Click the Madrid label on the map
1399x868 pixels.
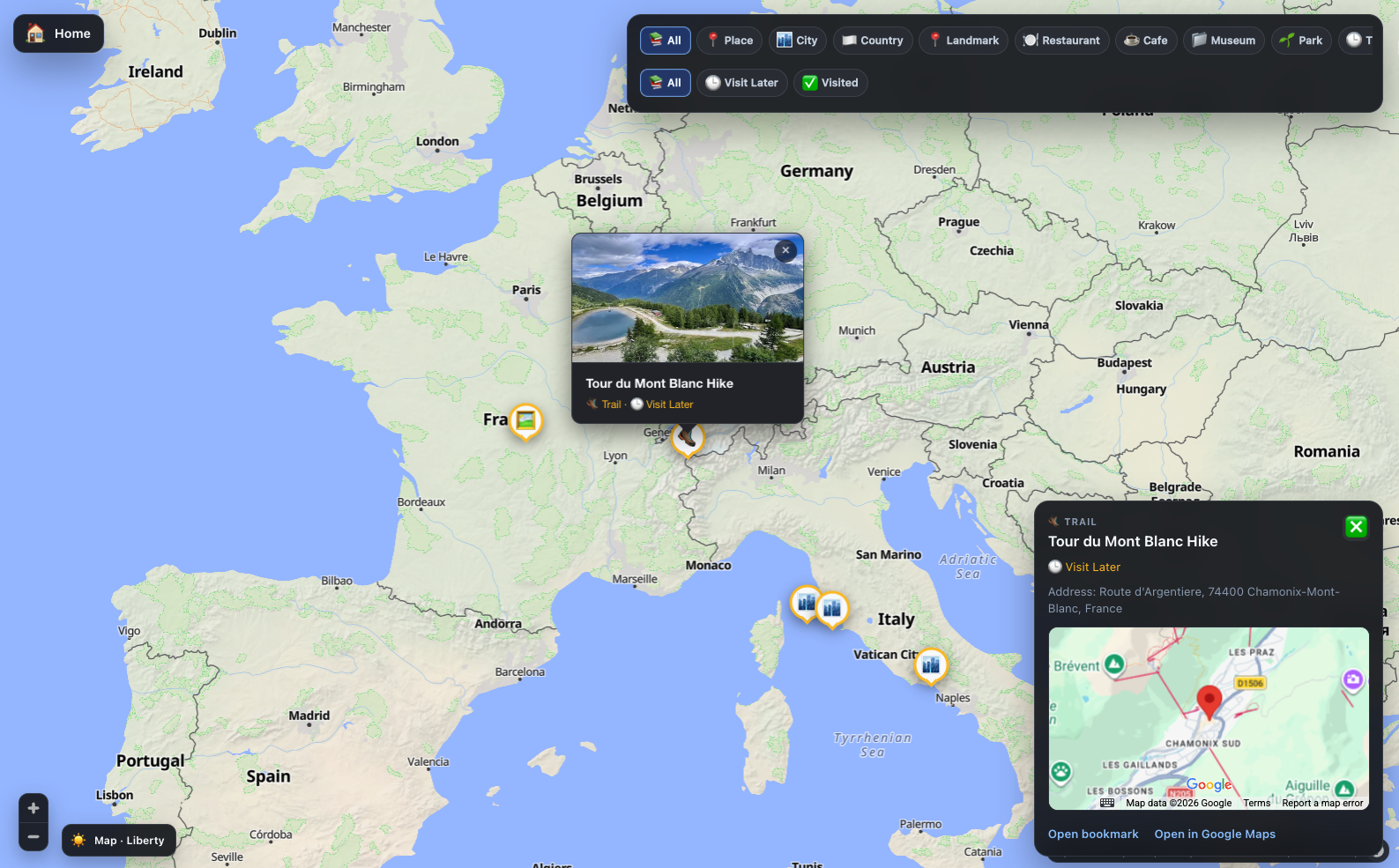click(309, 716)
